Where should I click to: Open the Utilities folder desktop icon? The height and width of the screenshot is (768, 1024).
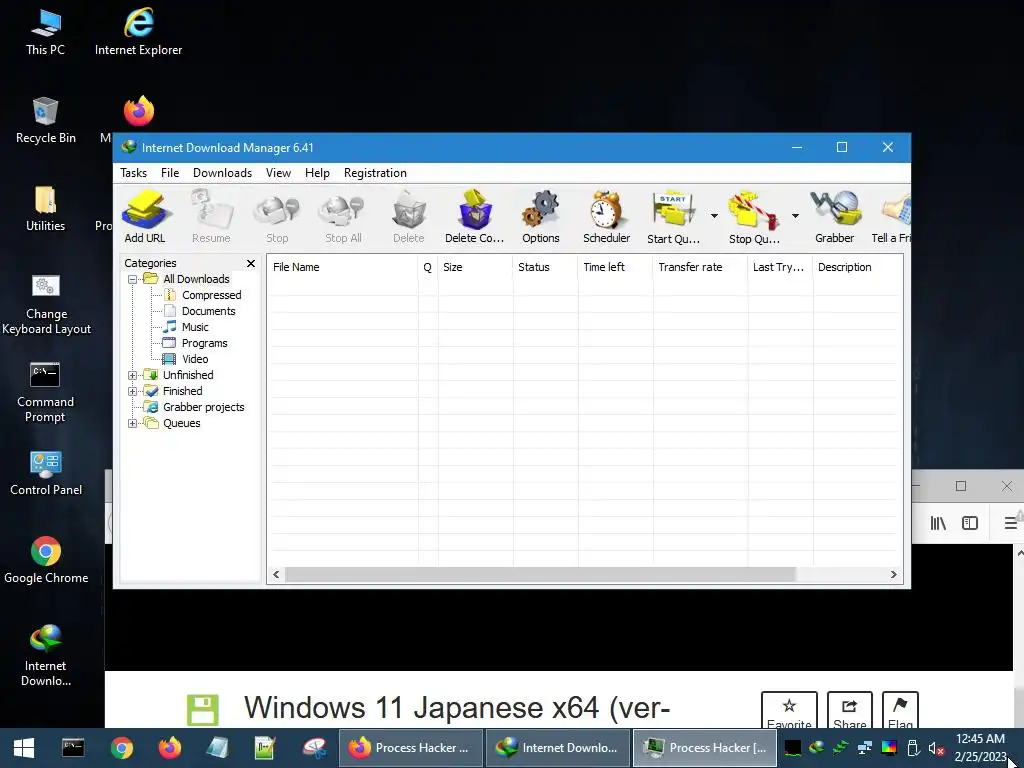pos(45,208)
